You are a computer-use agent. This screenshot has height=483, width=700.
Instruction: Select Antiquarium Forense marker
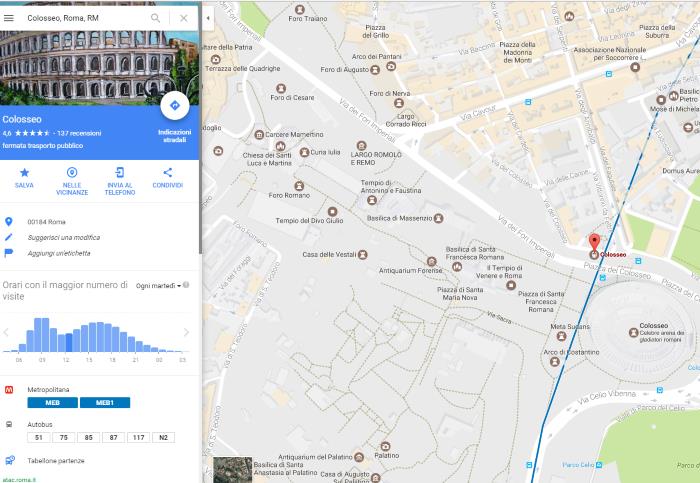coord(431,261)
